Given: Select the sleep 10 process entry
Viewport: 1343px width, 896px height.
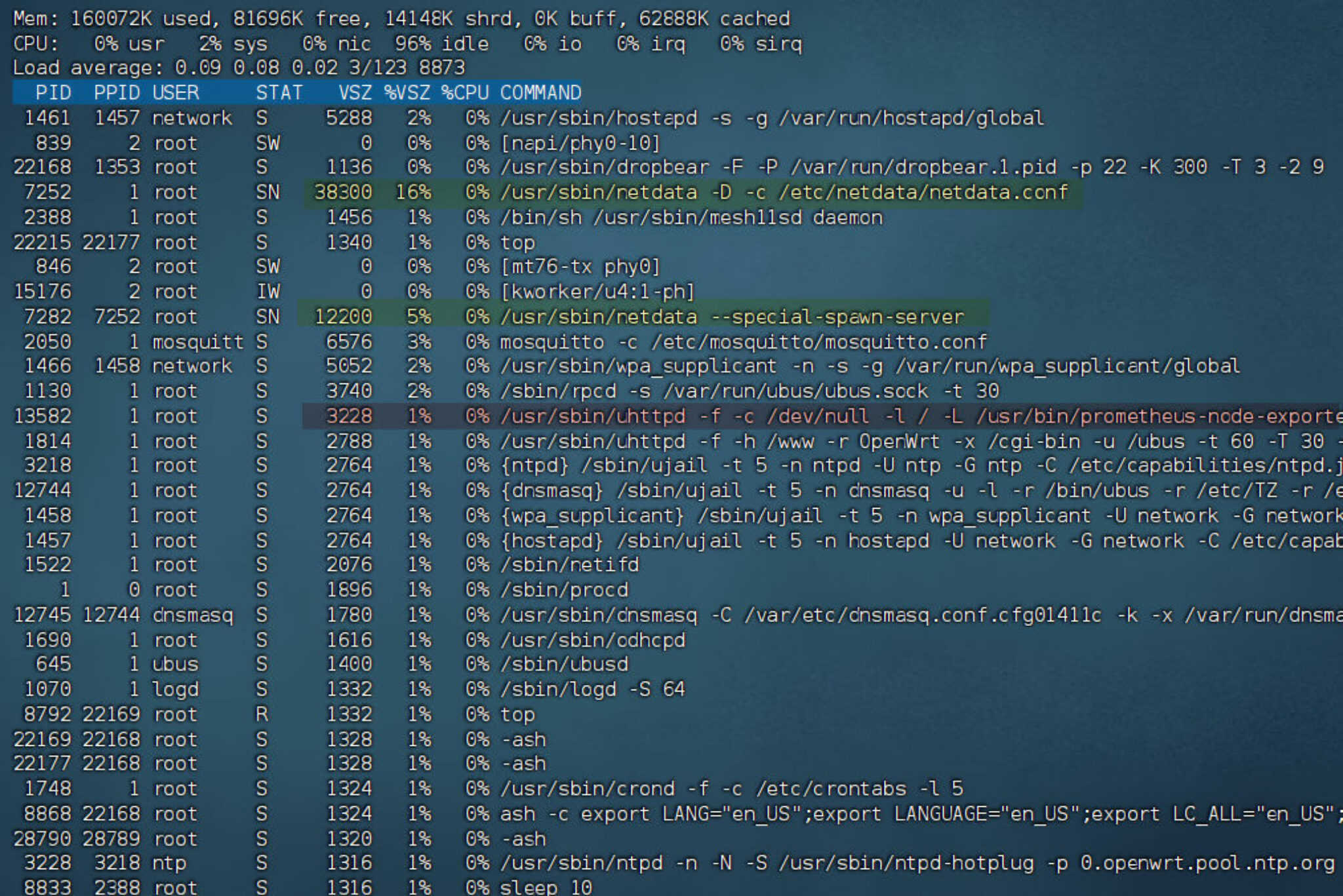Looking at the screenshot, I should pyautogui.click(x=544, y=887).
